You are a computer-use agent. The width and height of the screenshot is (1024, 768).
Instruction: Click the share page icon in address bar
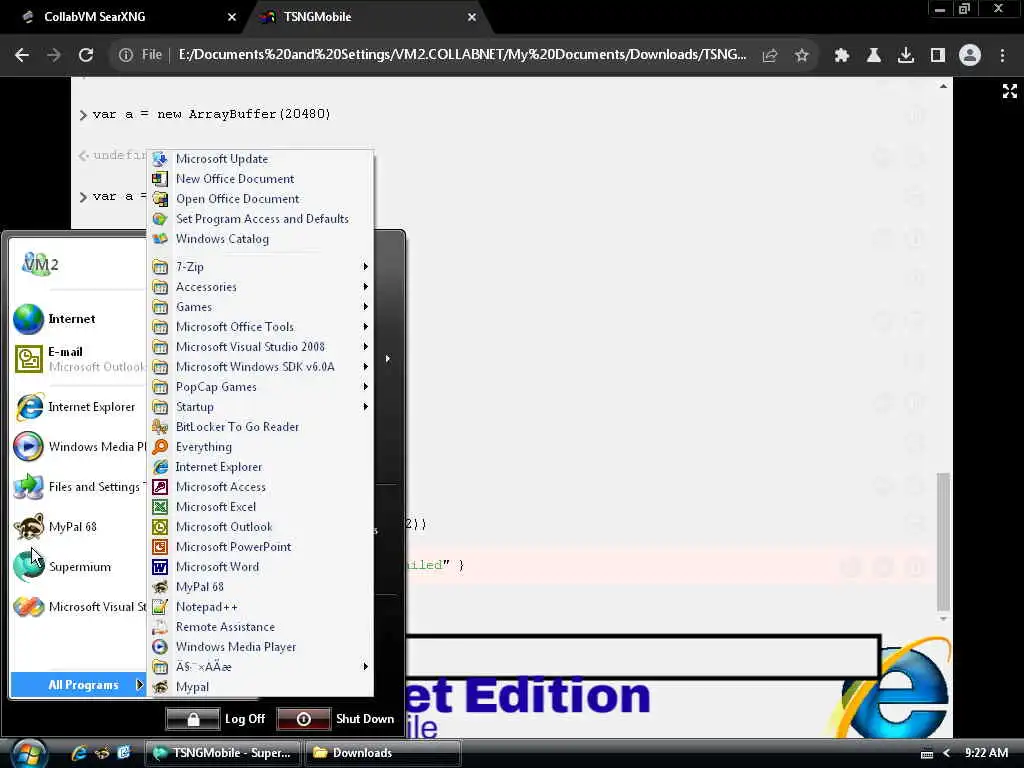point(770,56)
